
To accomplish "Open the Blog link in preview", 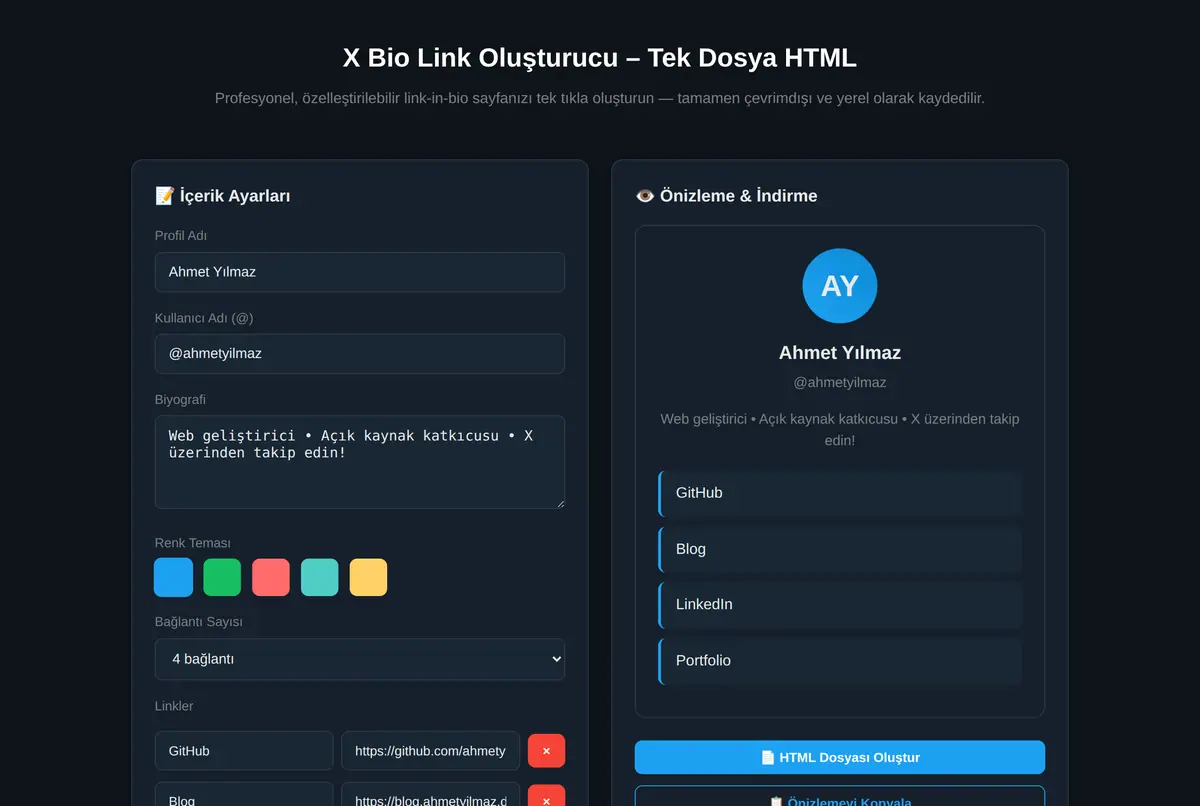I will [x=840, y=549].
